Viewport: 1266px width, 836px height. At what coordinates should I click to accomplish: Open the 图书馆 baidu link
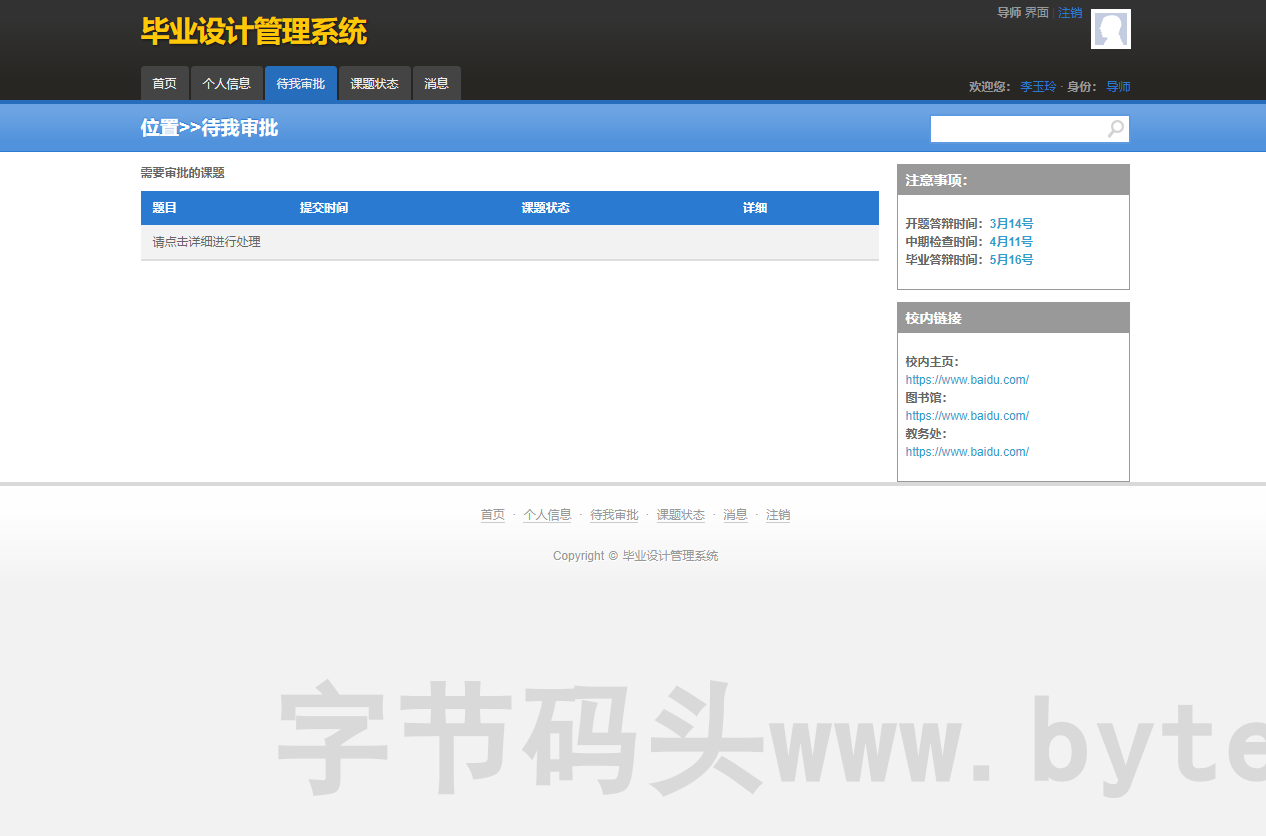[967, 416]
